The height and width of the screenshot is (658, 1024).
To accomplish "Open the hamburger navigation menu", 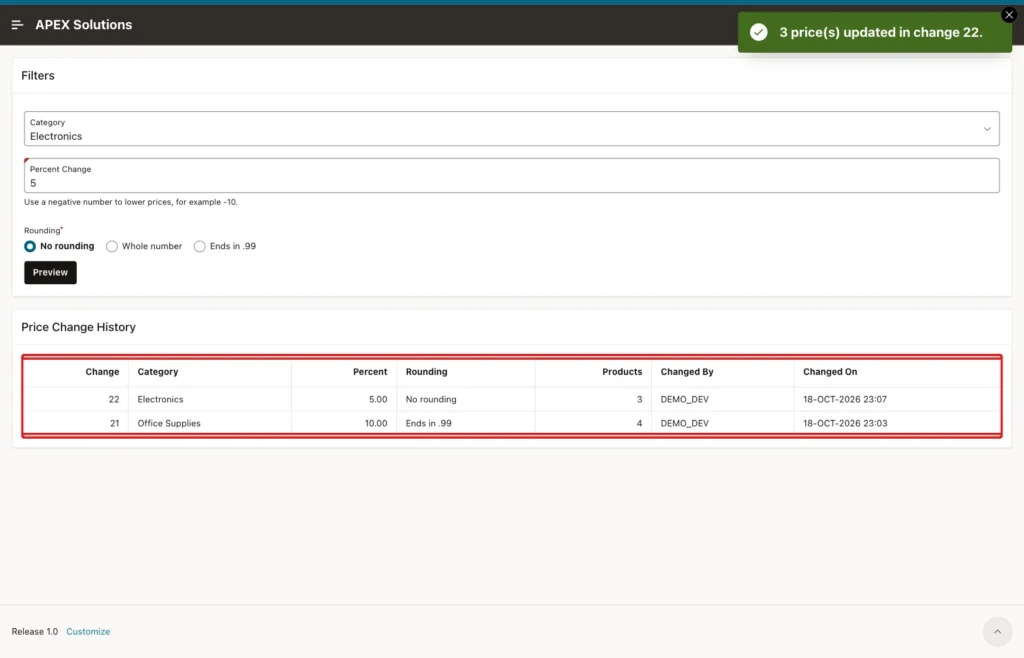I will [18, 25].
